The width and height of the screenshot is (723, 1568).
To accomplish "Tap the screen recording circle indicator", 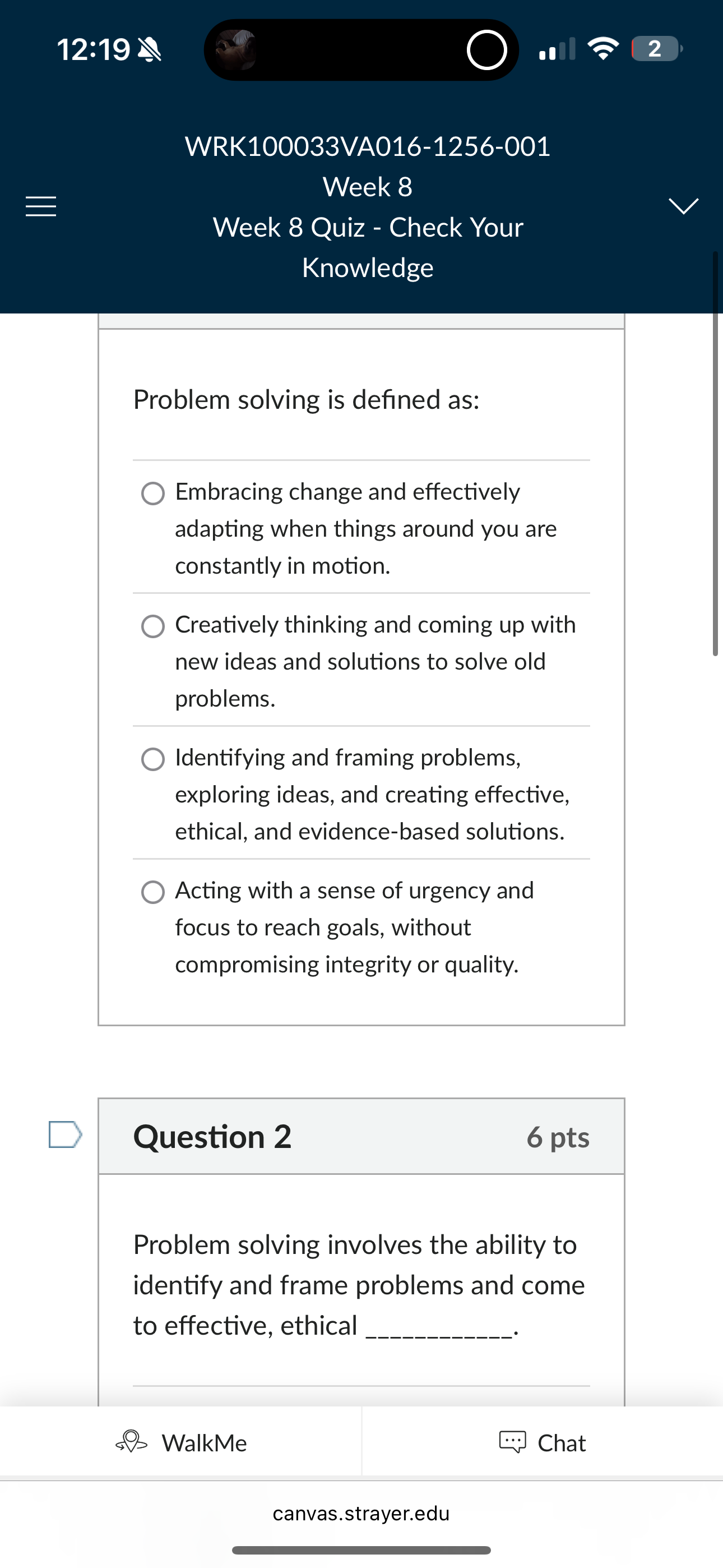I will tap(486, 50).
